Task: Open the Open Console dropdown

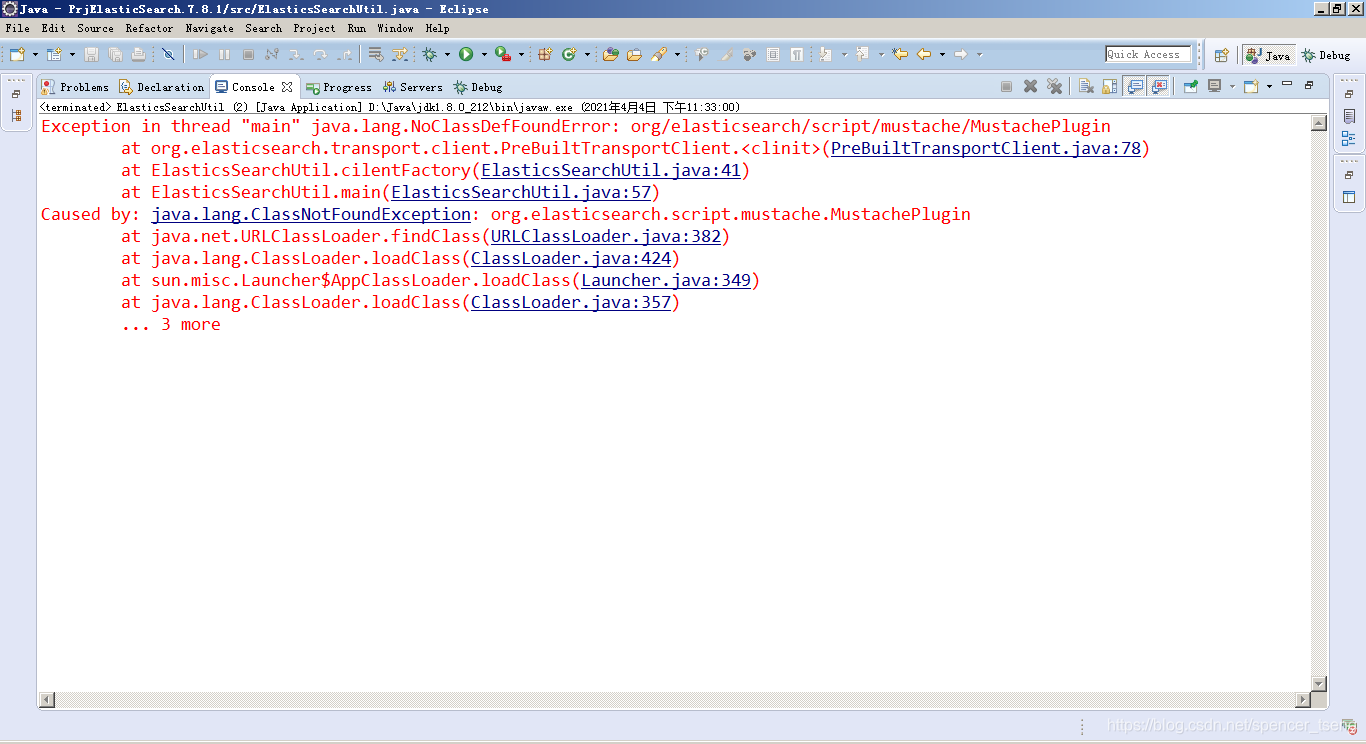Action: tap(1268, 87)
